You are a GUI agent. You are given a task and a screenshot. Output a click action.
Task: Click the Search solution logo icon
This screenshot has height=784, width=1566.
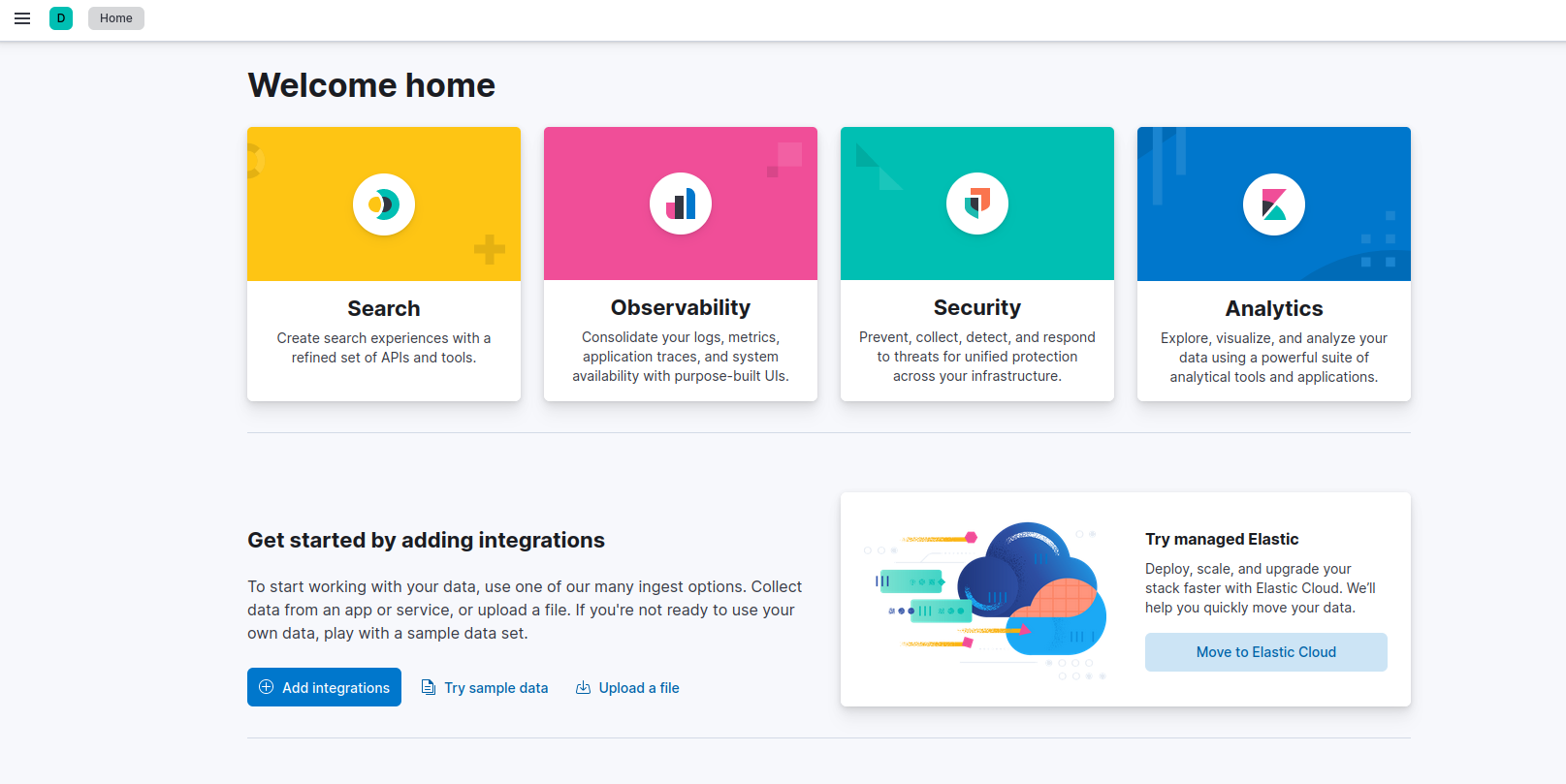click(384, 204)
